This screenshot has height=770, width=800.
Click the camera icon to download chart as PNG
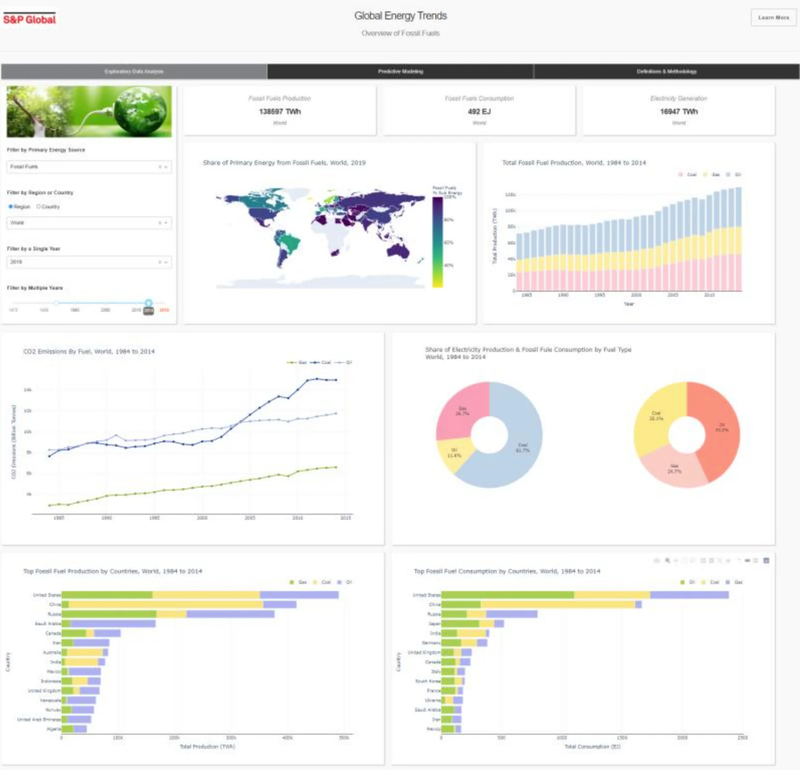[x=657, y=561]
